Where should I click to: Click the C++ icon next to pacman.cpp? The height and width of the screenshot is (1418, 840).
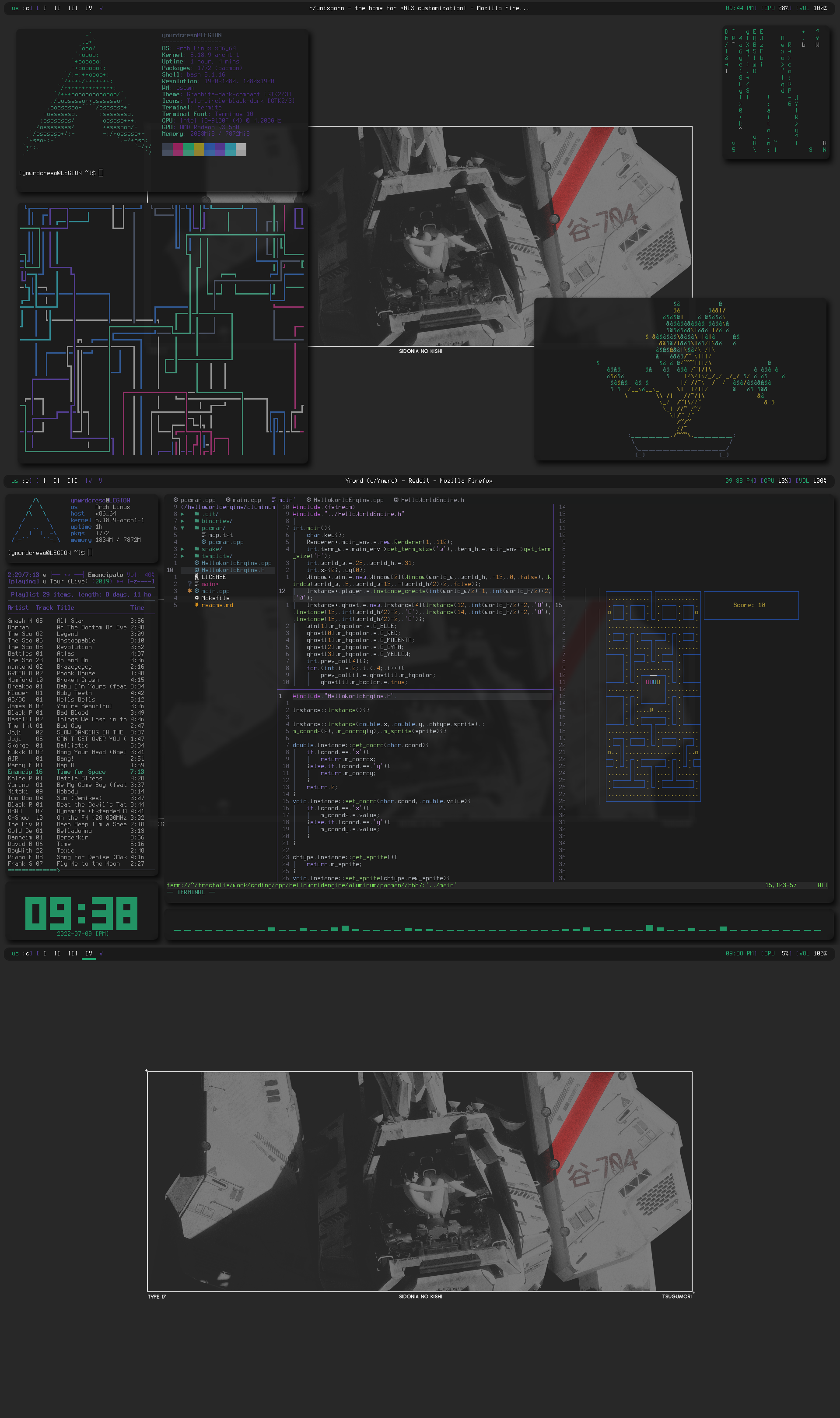click(x=204, y=542)
